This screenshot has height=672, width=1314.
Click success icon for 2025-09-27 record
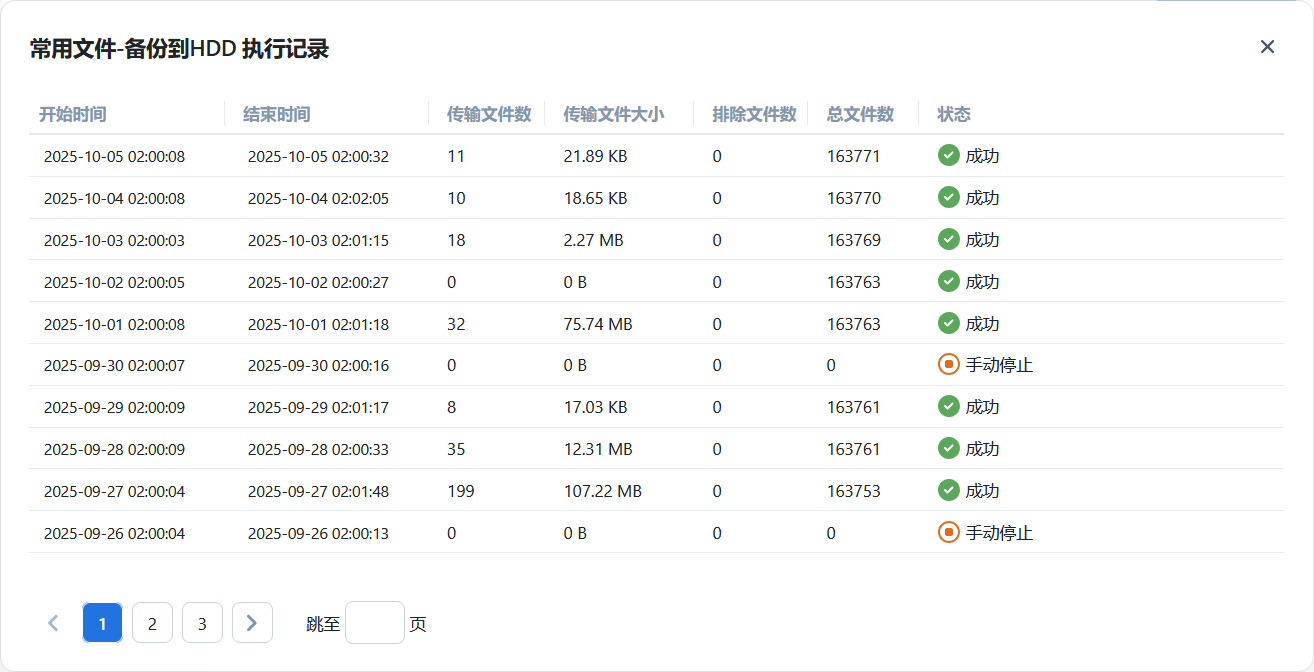pyautogui.click(x=948, y=491)
